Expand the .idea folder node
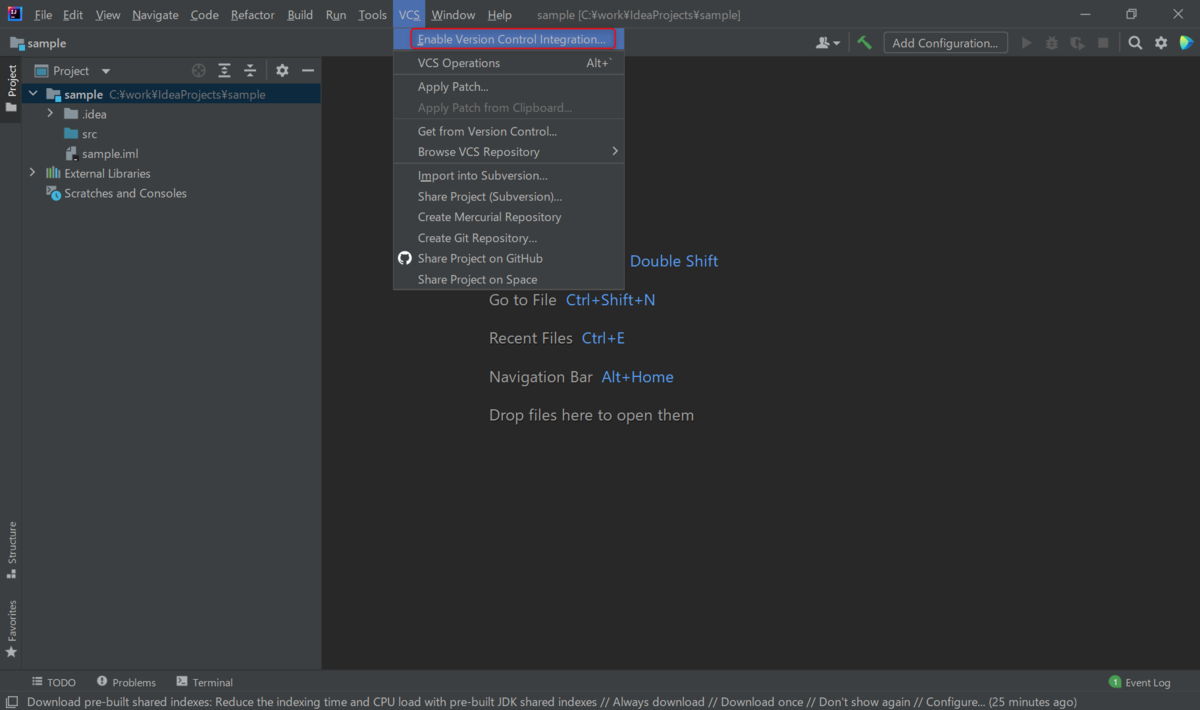This screenshot has width=1200, height=710. (50, 114)
